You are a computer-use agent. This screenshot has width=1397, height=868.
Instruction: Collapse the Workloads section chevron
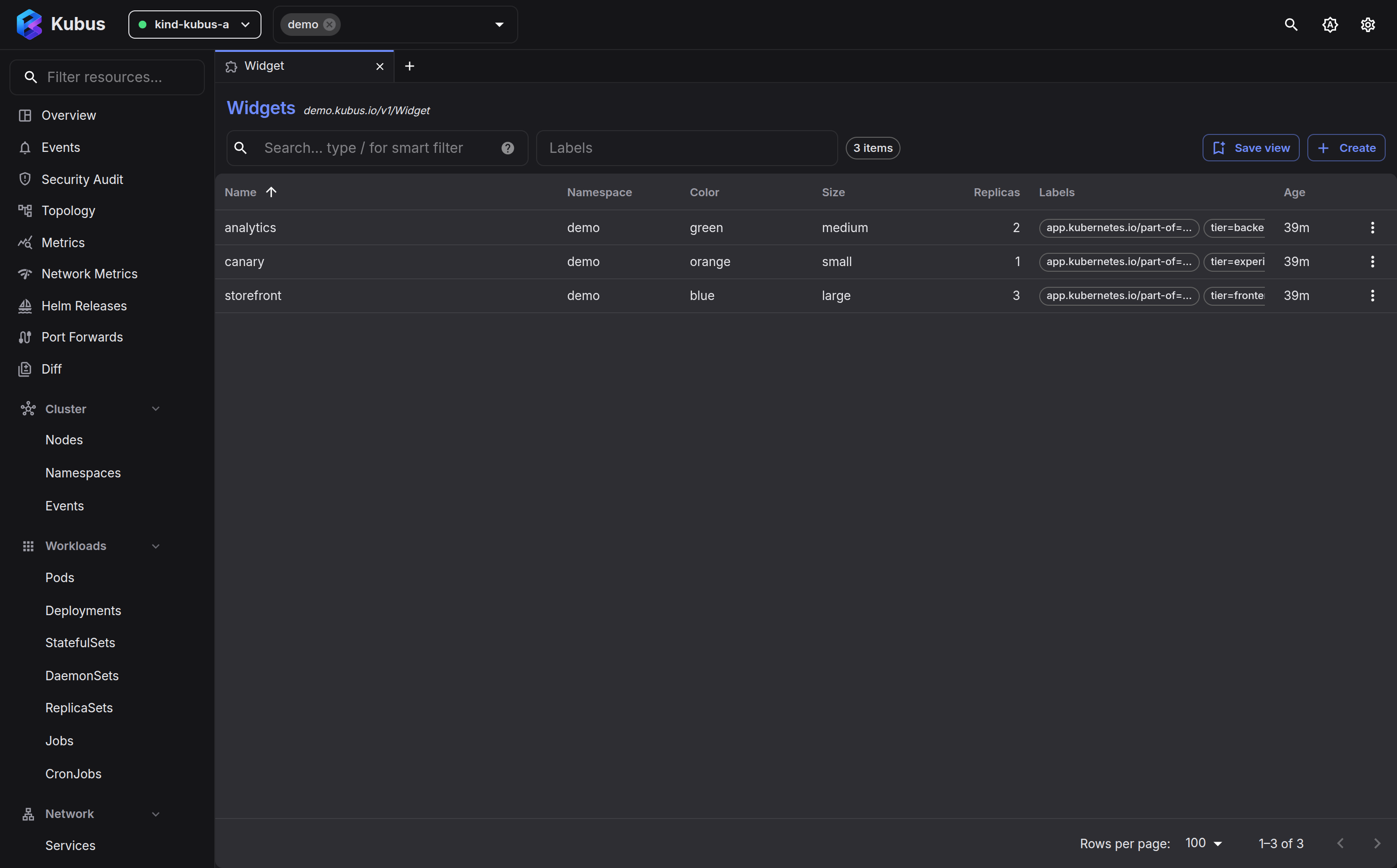[x=156, y=546]
